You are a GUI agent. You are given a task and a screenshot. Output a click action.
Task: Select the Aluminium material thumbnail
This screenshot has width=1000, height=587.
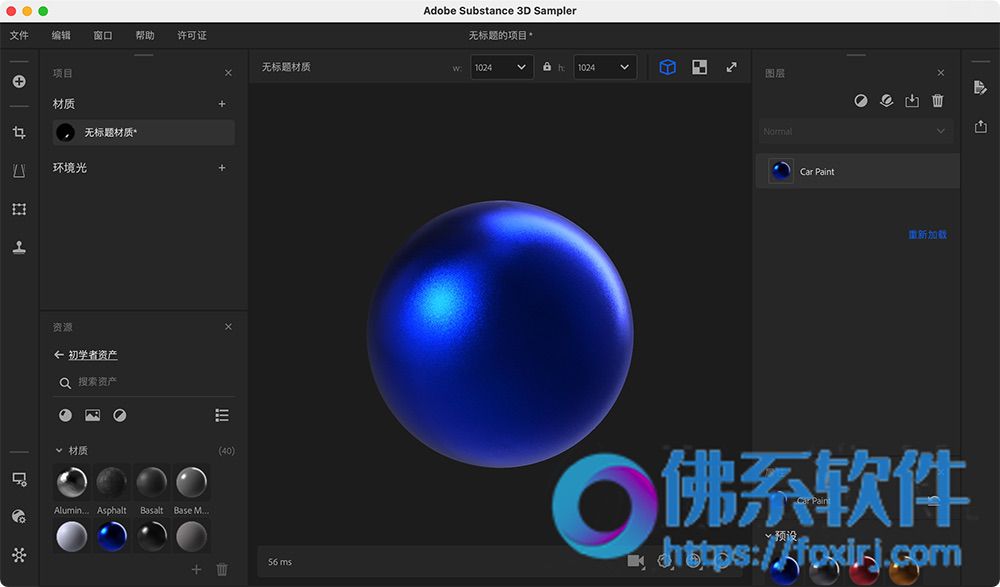pyautogui.click(x=71, y=482)
